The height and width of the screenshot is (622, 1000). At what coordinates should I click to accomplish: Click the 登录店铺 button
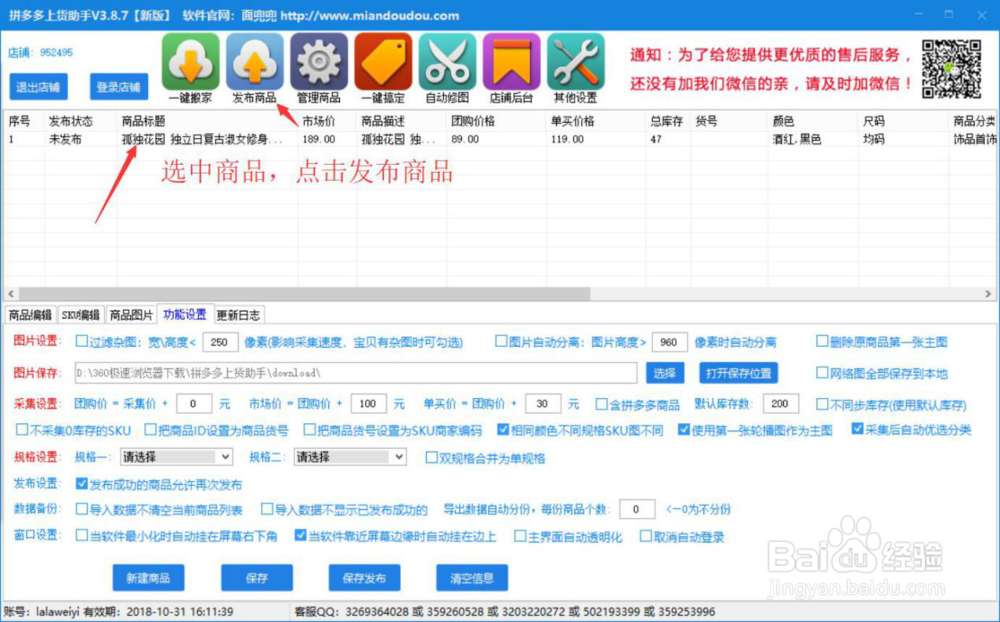click(x=119, y=87)
